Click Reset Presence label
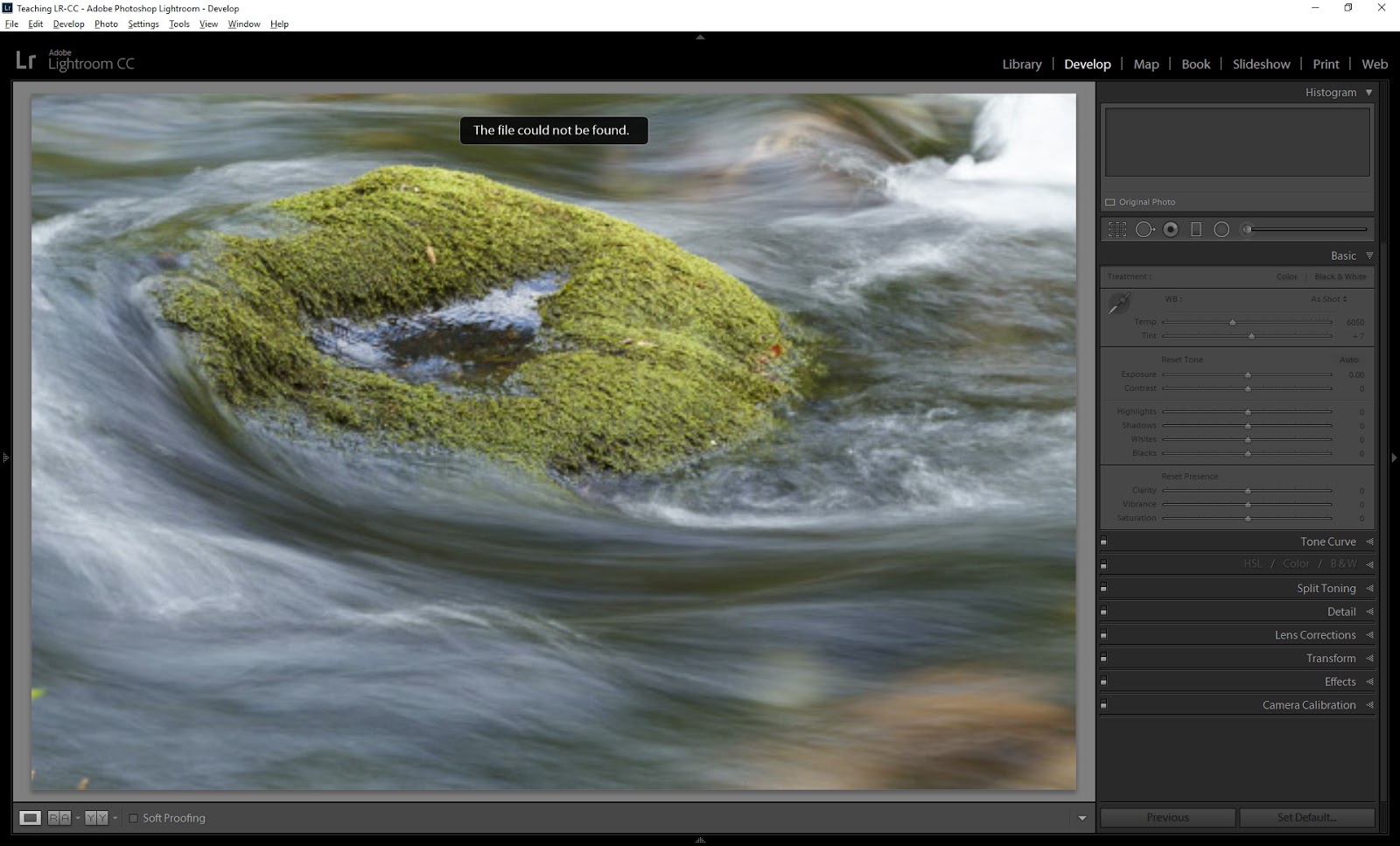 tap(1189, 477)
